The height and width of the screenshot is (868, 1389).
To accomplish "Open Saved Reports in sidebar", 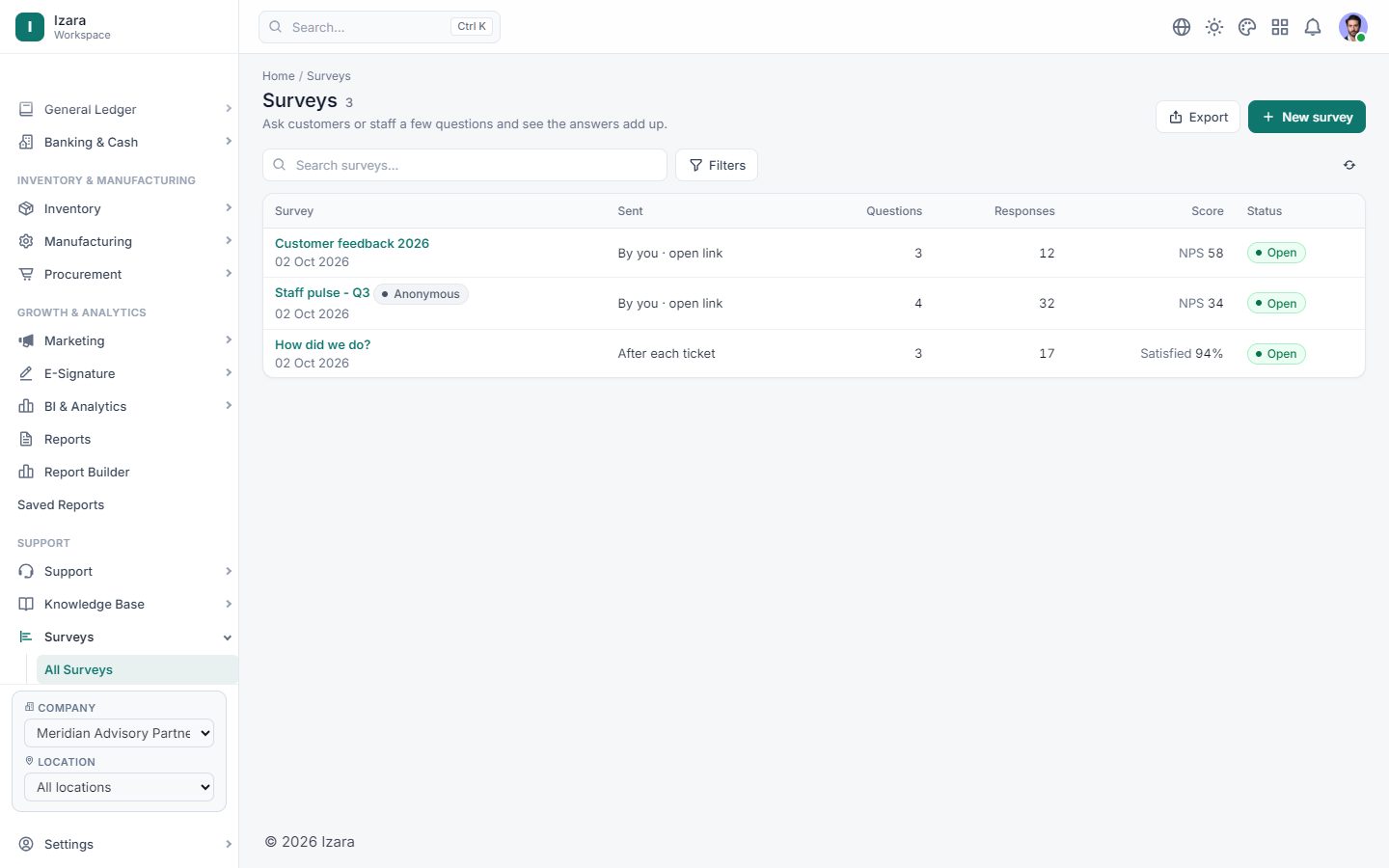I will pyautogui.click(x=61, y=504).
